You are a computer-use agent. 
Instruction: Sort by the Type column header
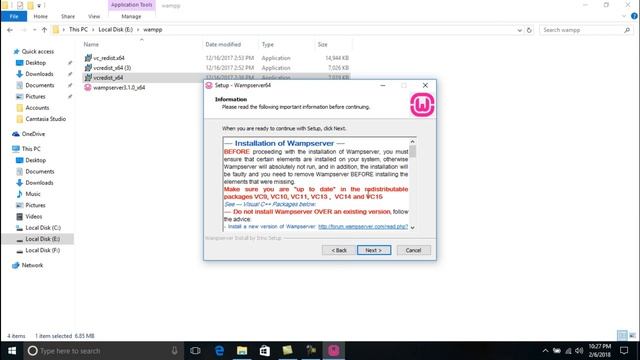click(268, 44)
